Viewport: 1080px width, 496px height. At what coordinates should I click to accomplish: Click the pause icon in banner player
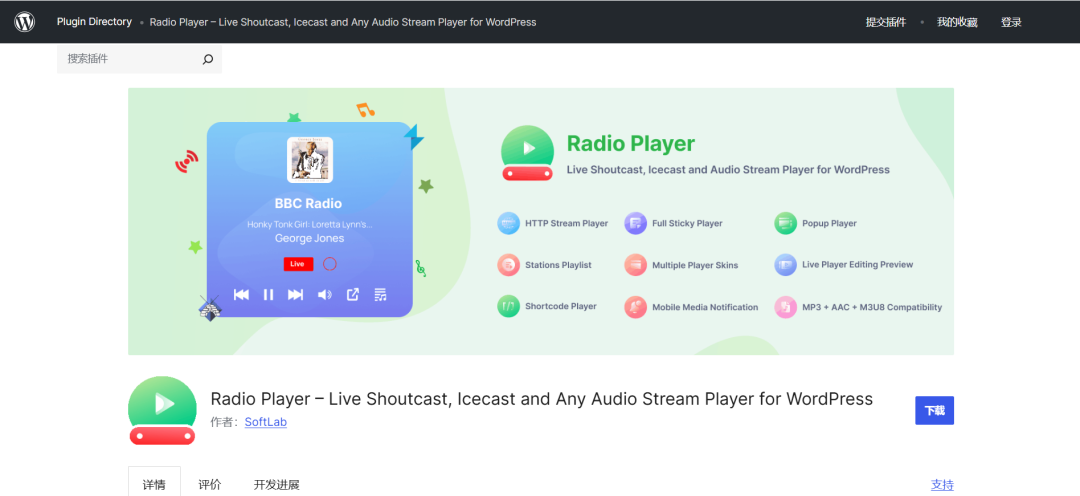(269, 295)
